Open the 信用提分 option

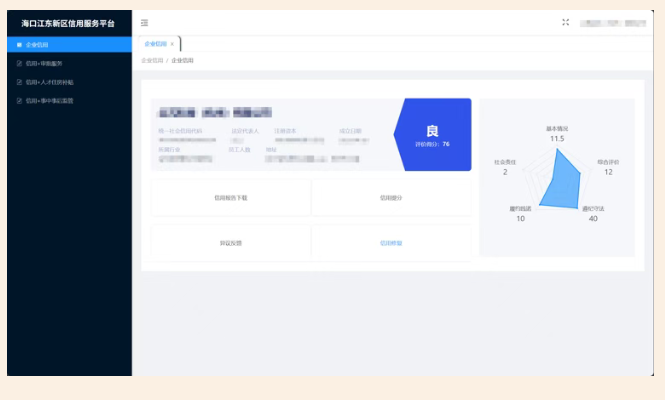391,198
